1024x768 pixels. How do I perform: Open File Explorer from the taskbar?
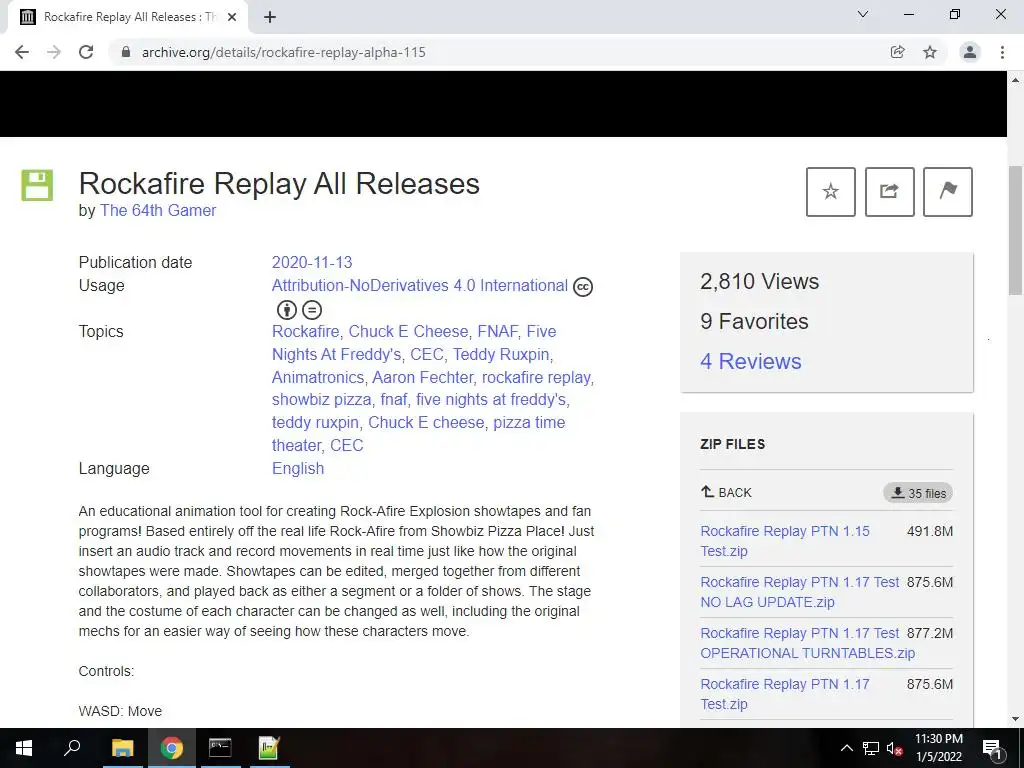point(122,748)
